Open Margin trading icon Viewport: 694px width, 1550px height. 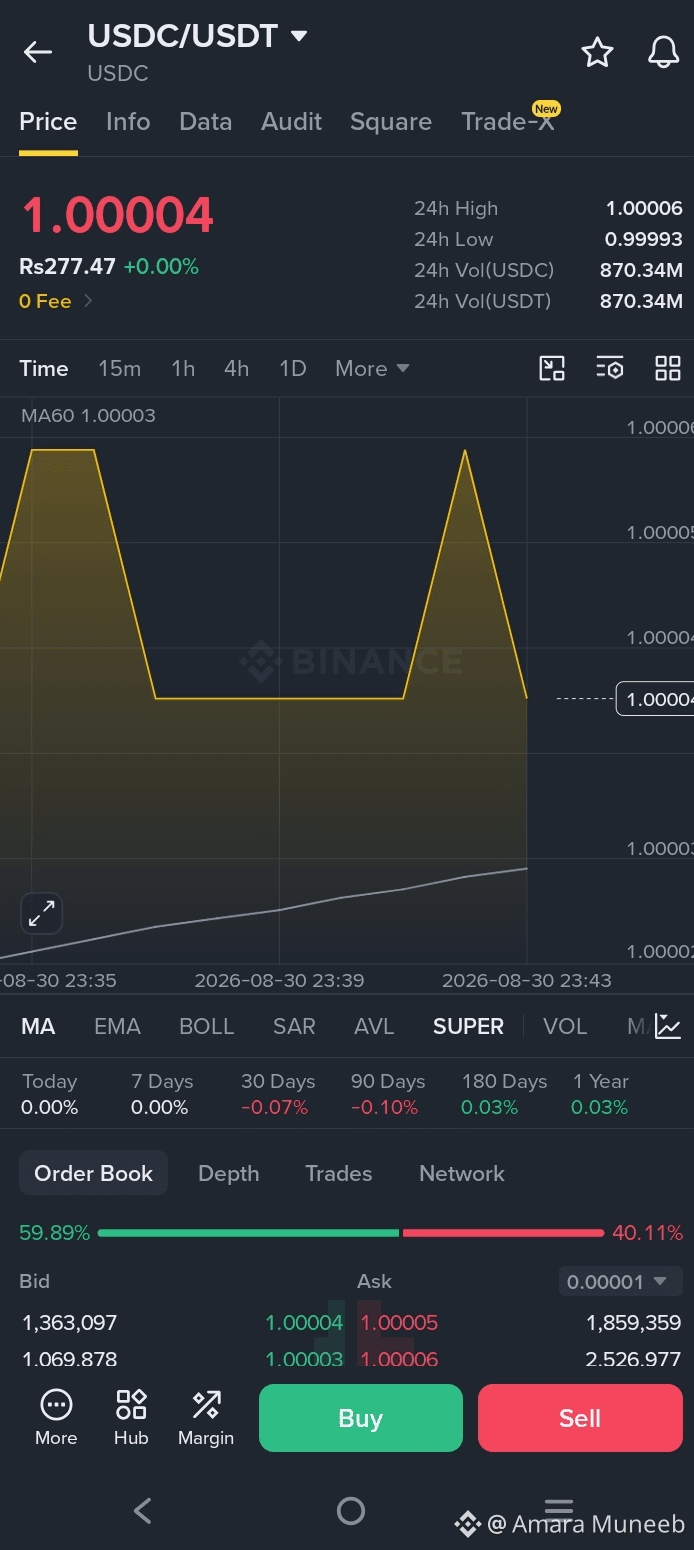(206, 1418)
